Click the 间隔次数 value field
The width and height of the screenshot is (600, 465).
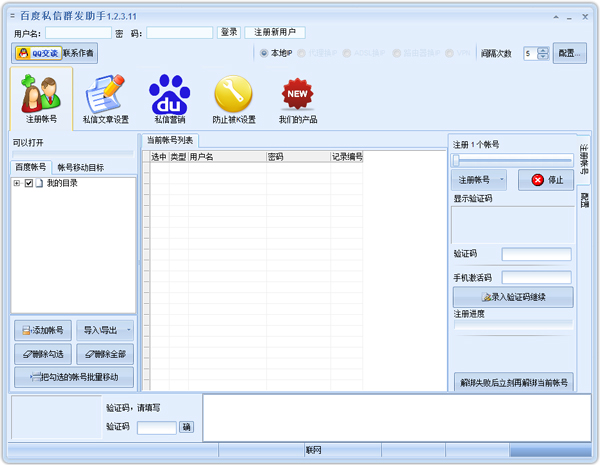pos(531,54)
